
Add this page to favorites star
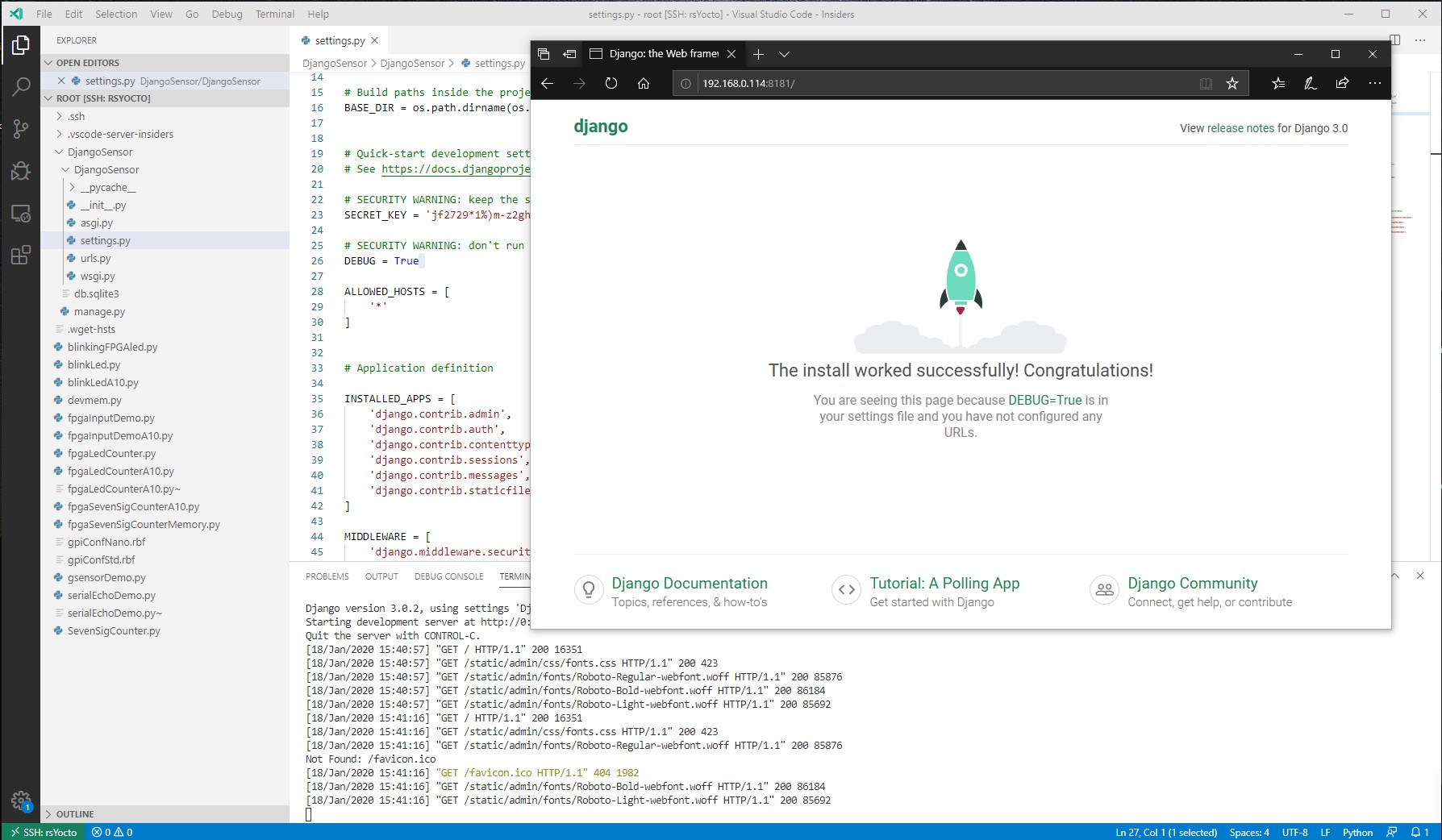point(1232,83)
